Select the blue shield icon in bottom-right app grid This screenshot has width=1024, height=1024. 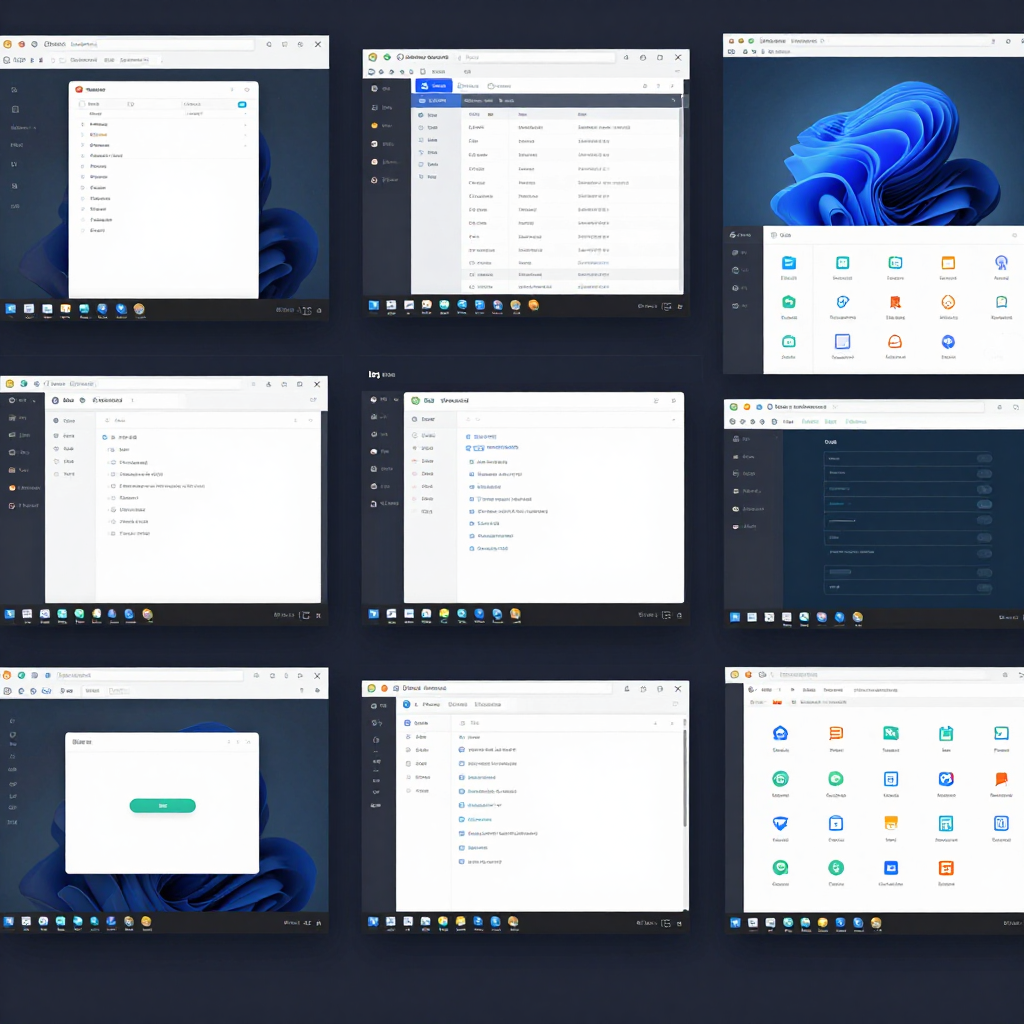(780, 823)
